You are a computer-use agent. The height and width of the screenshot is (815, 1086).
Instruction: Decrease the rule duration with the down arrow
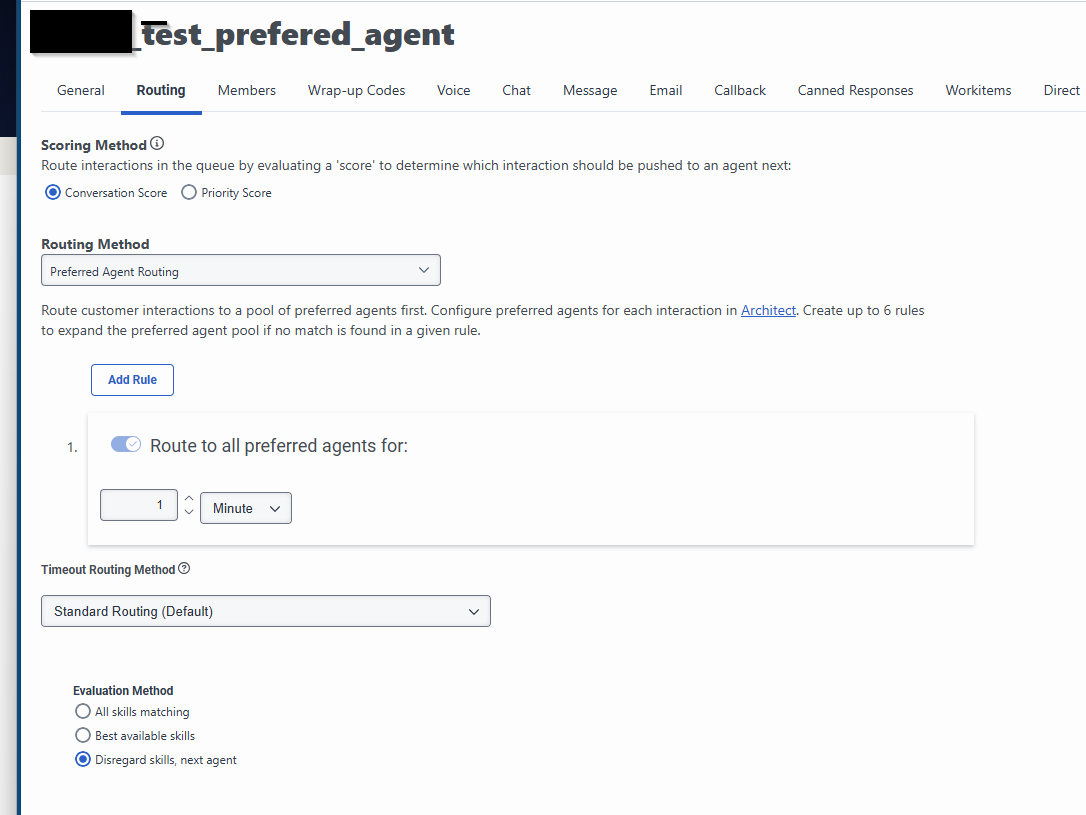coord(189,513)
